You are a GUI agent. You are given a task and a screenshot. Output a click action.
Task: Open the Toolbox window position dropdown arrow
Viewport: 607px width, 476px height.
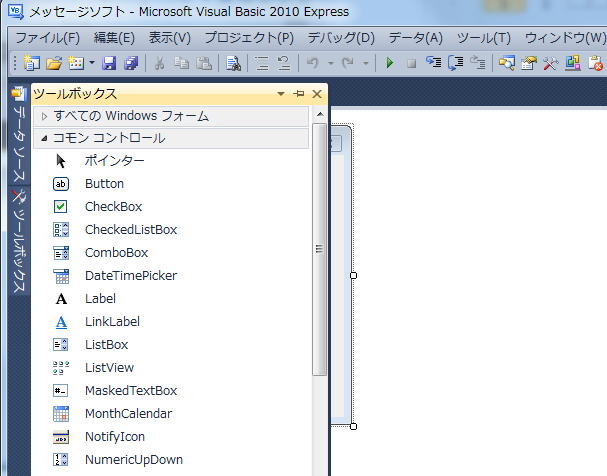pyautogui.click(x=281, y=94)
